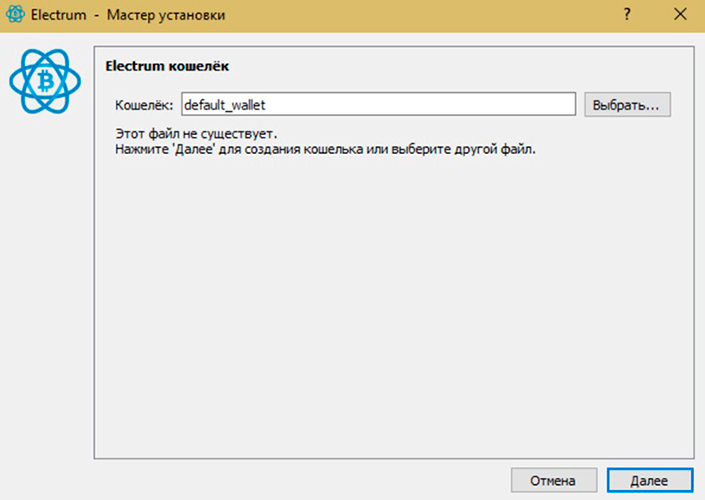Select the default_wallet text in the field
This screenshot has width=705, height=500.
pos(224,104)
